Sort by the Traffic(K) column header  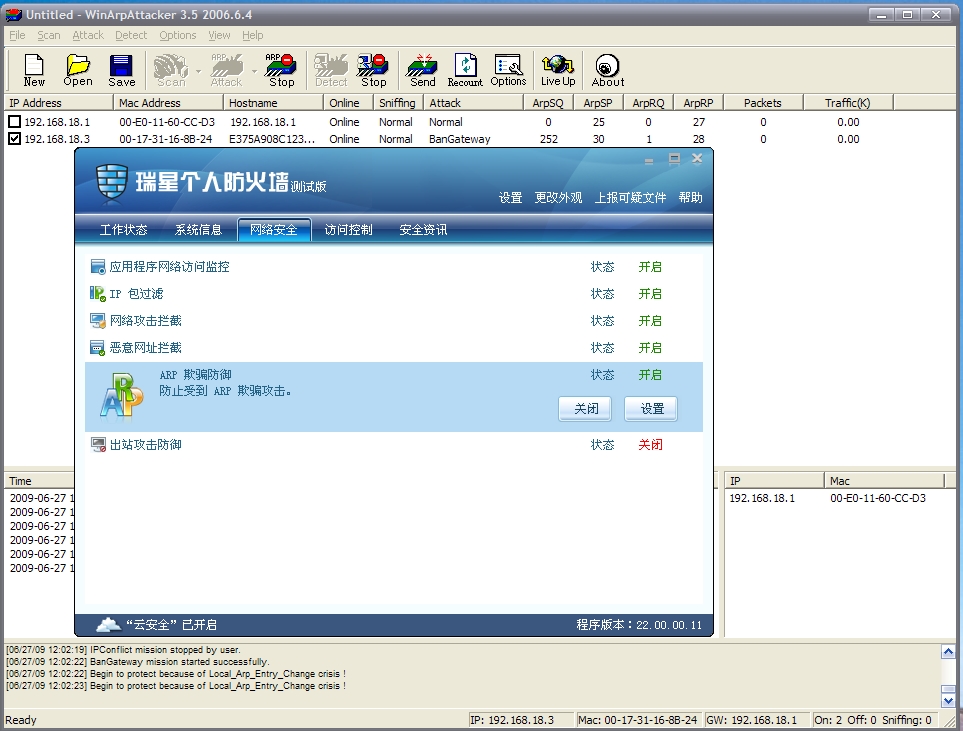click(848, 103)
